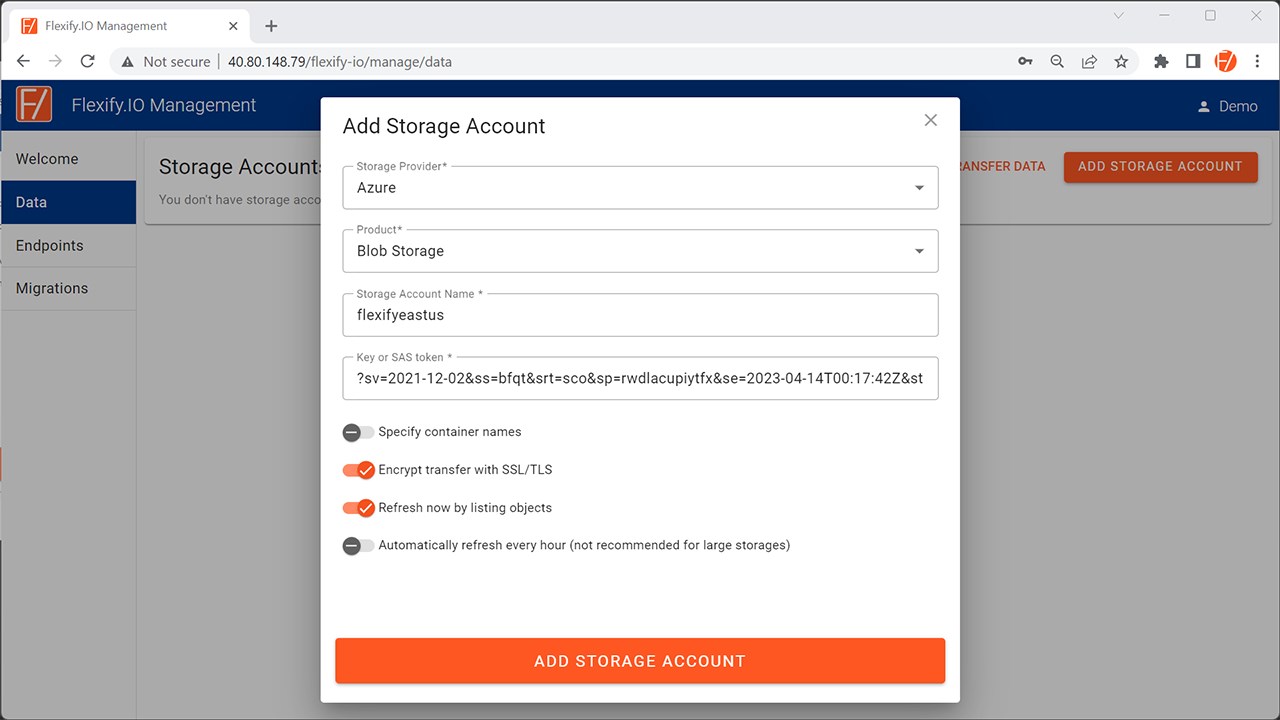Screen dimensions: 1280x720
Task: Click the saved passwords key icon
Action: (x=1025, y=61)
